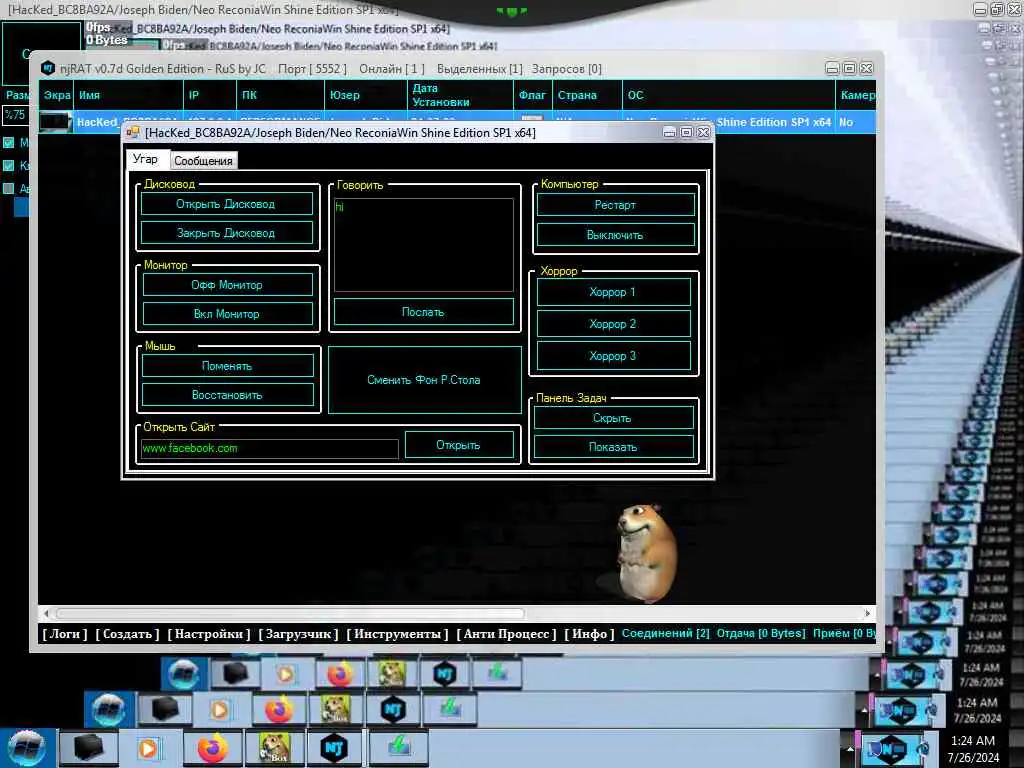The image size is (1024, 768).
Task: Switch to the Сообщения tab
Action: 203,161
